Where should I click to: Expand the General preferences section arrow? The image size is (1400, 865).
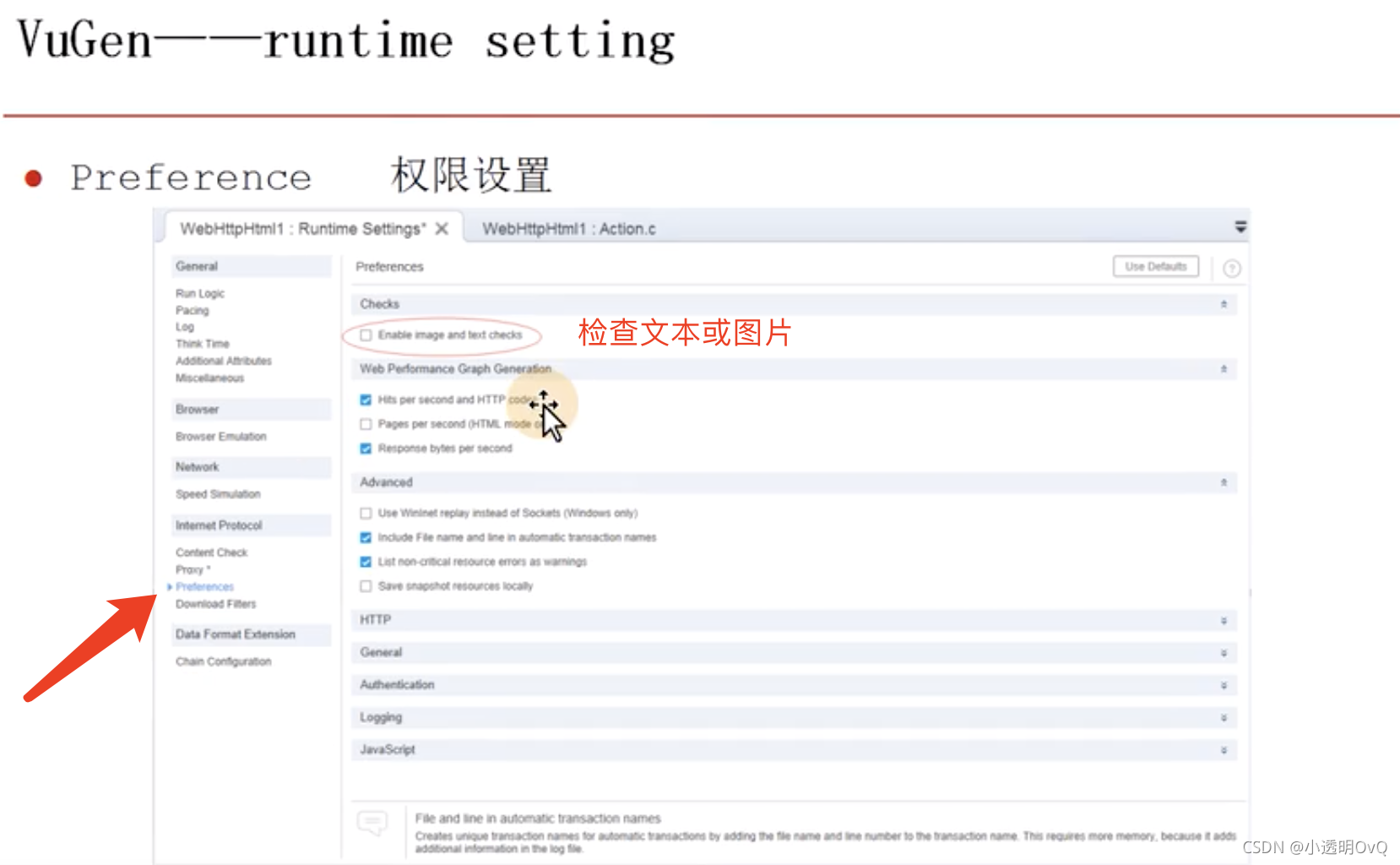(x=1224, y=653)
